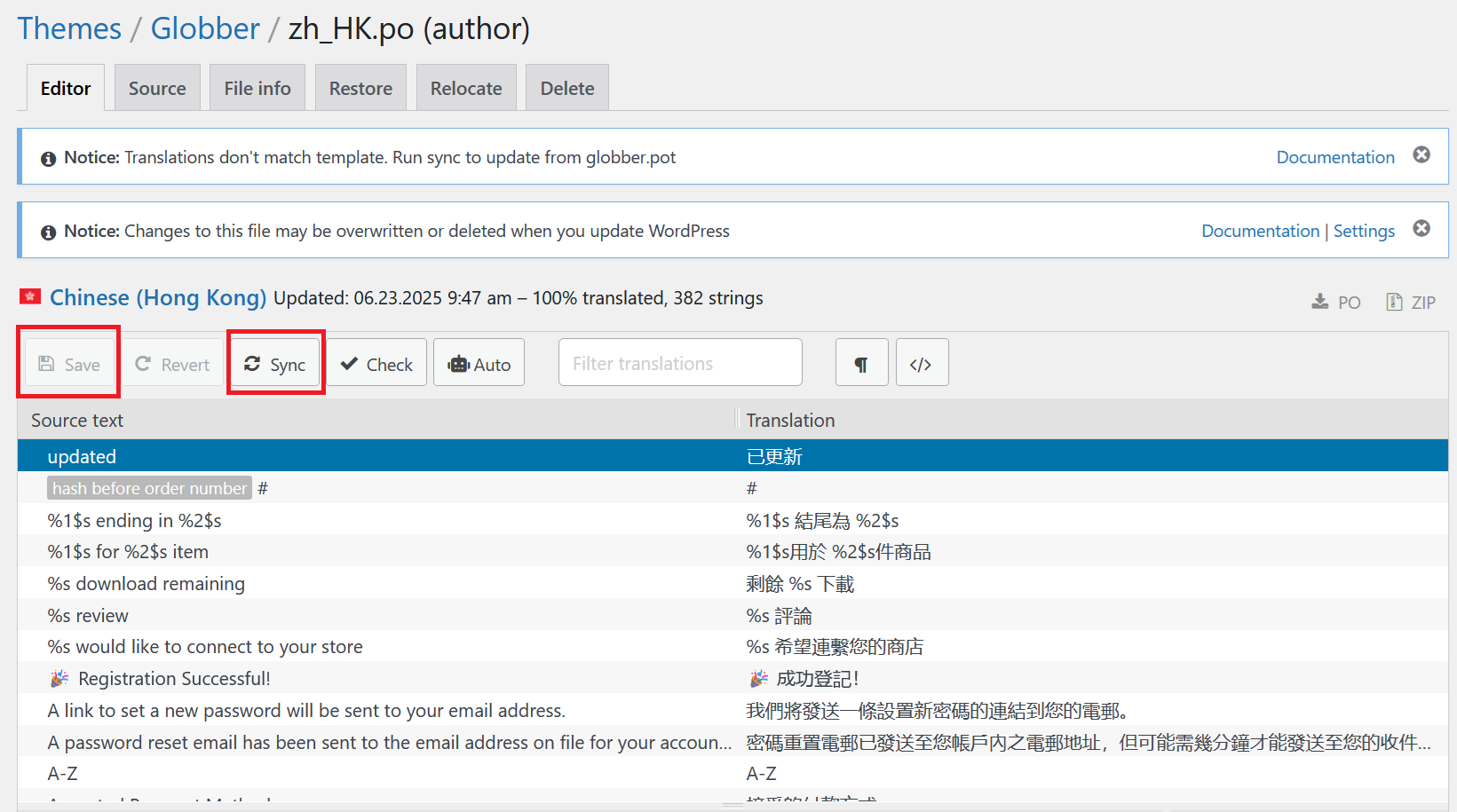Select 'A link to set a new password' row

point(732,710)
